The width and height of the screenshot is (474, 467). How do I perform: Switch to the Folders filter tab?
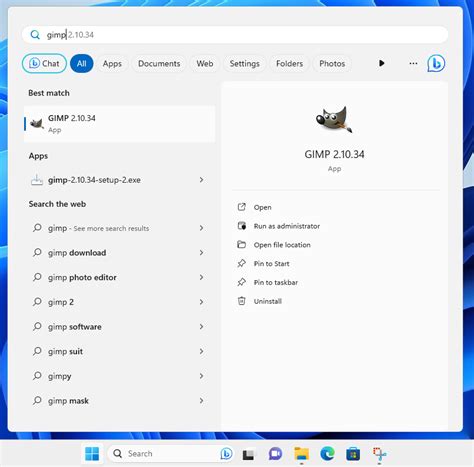pyautogui.click(x=289, y=63)
